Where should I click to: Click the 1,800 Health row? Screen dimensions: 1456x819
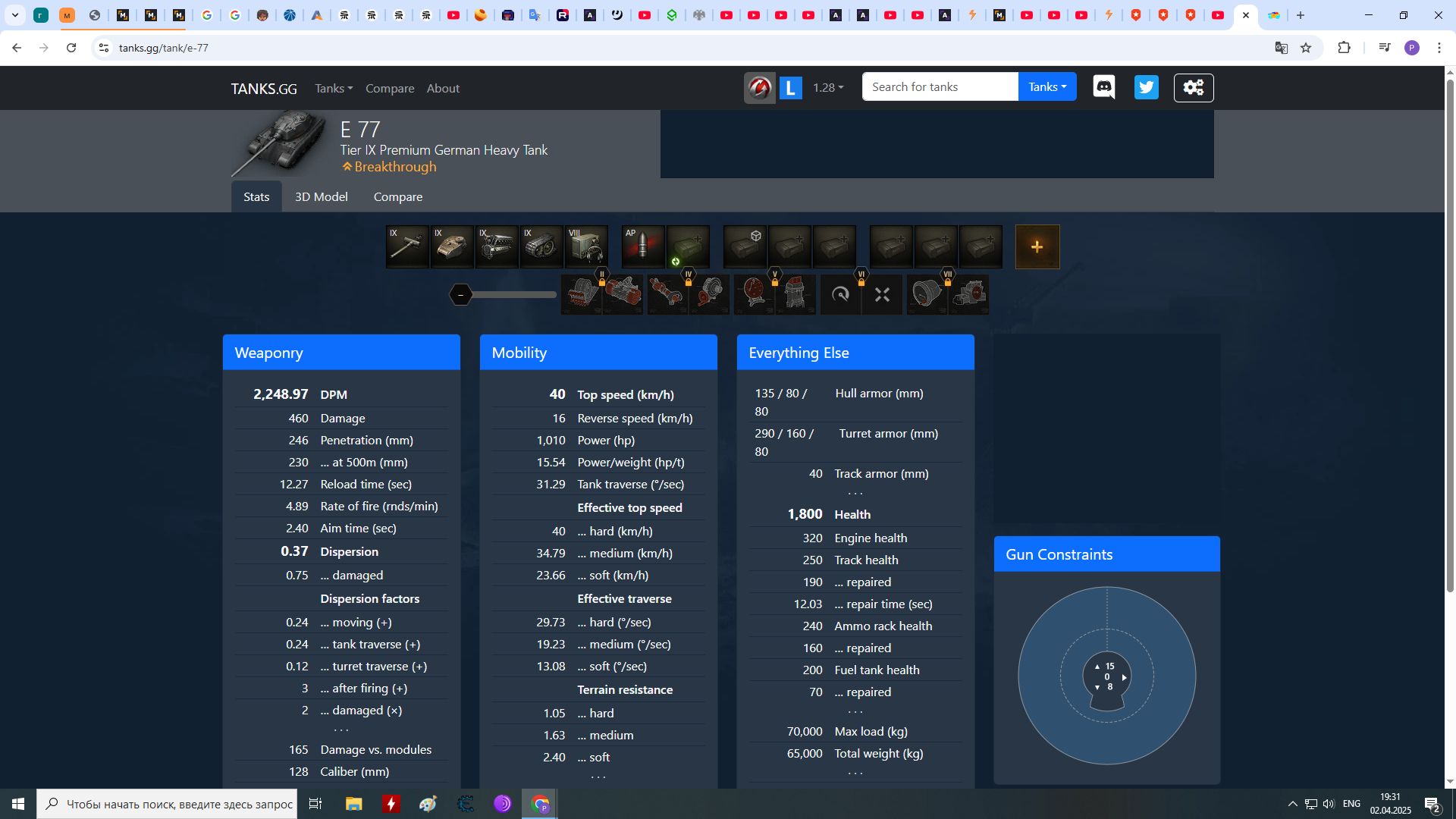click(855, 514)
